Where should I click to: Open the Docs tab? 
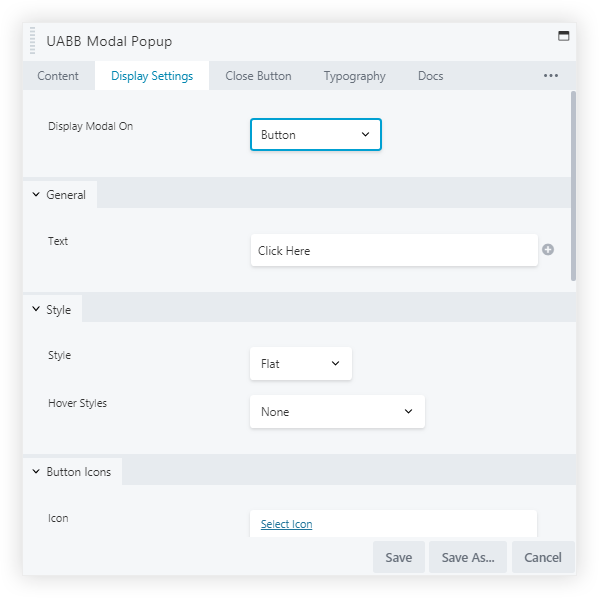tap(431, 76)
